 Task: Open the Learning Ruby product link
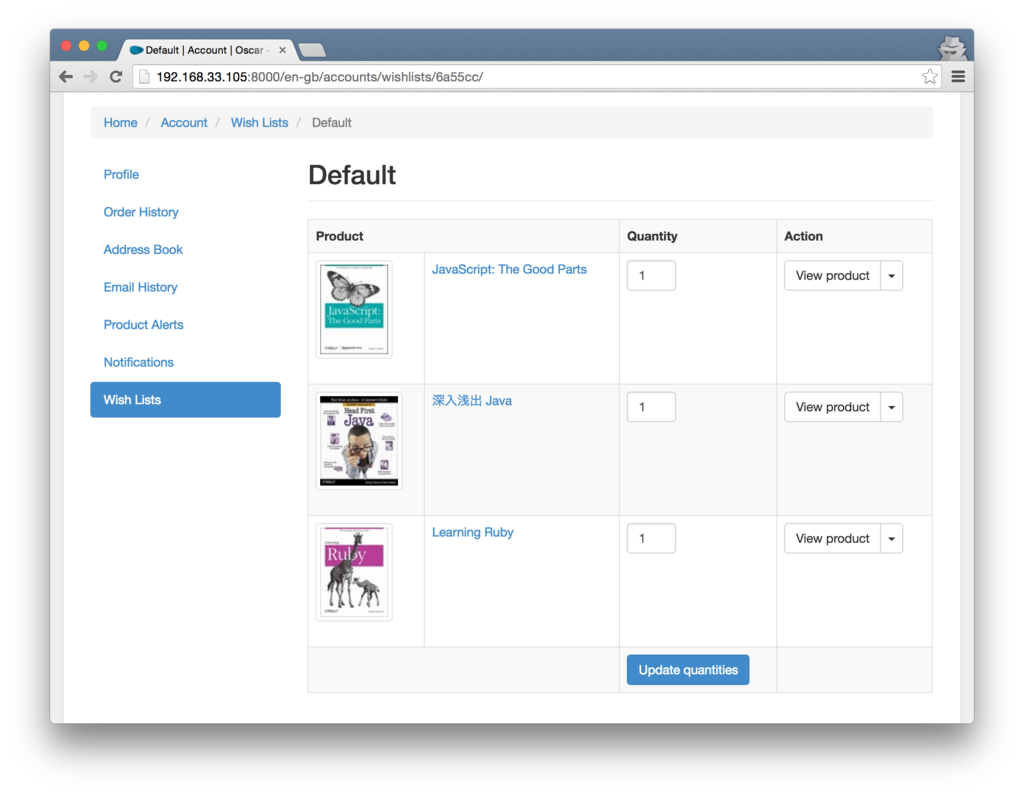pos(472,532)
